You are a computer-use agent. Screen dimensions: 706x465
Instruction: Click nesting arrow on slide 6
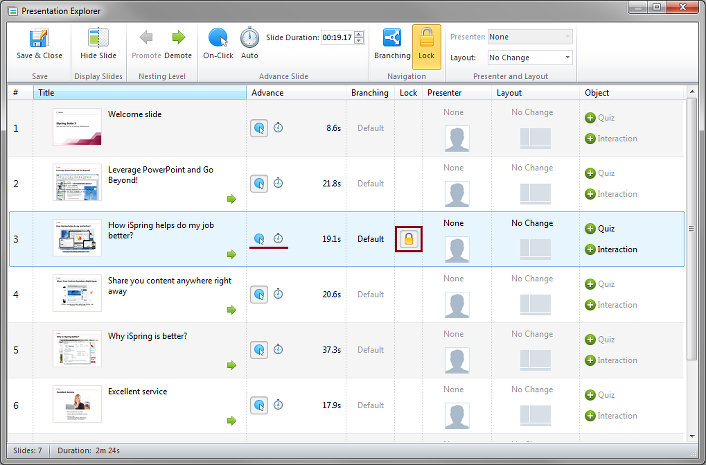(231, 421)
